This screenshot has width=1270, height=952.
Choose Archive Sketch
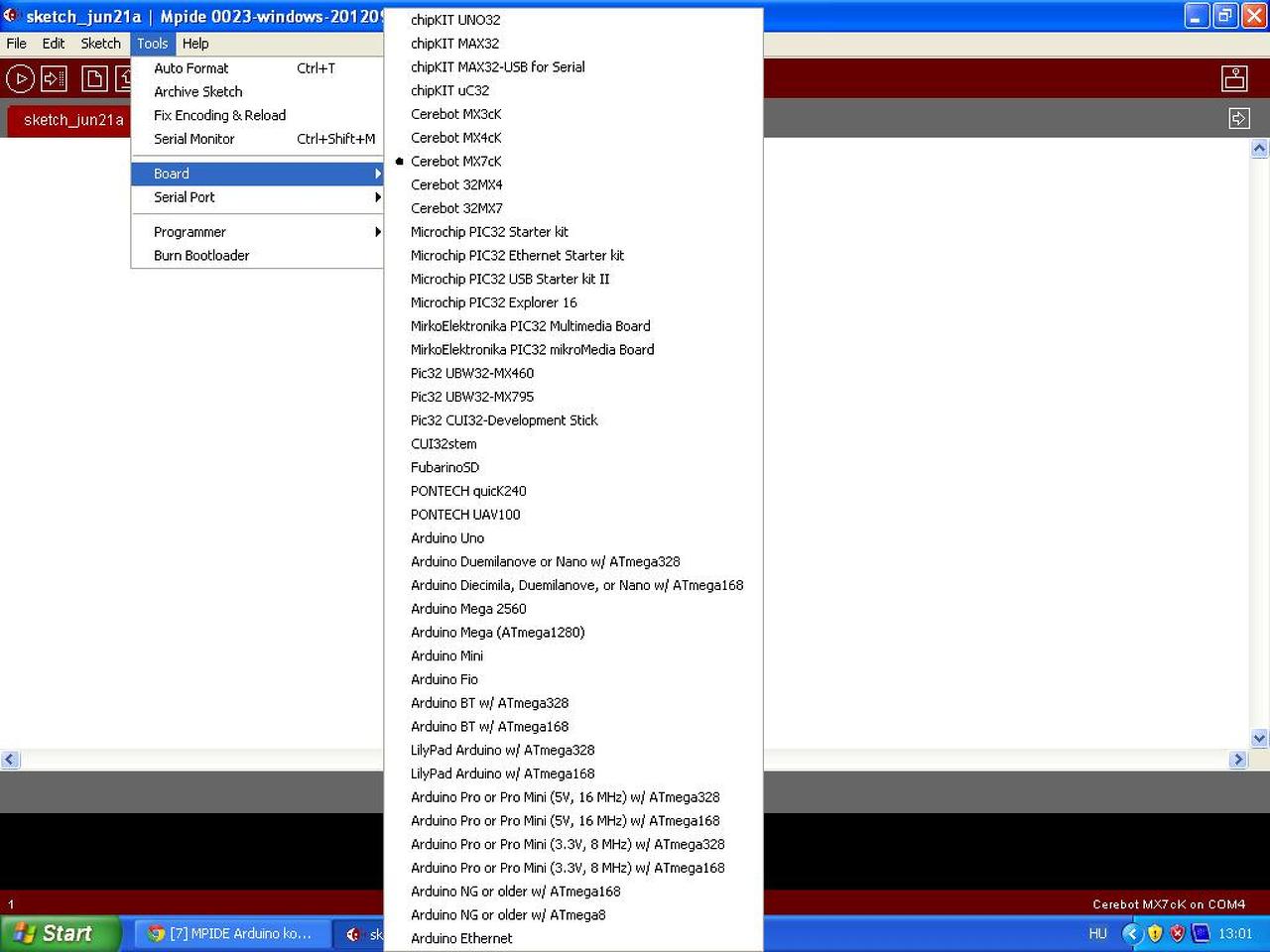tap(257, 91)
